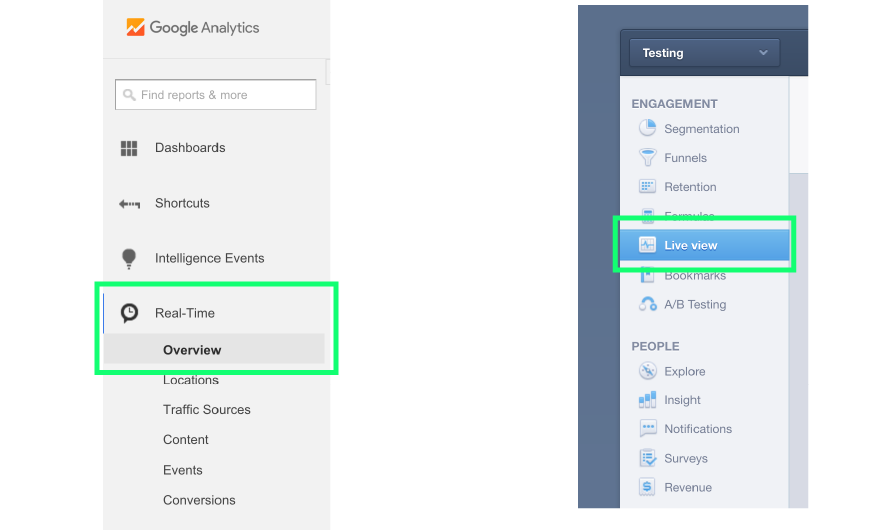Click the Find reports search field
The width and height of the screenshot is (893, 530).
215,95
